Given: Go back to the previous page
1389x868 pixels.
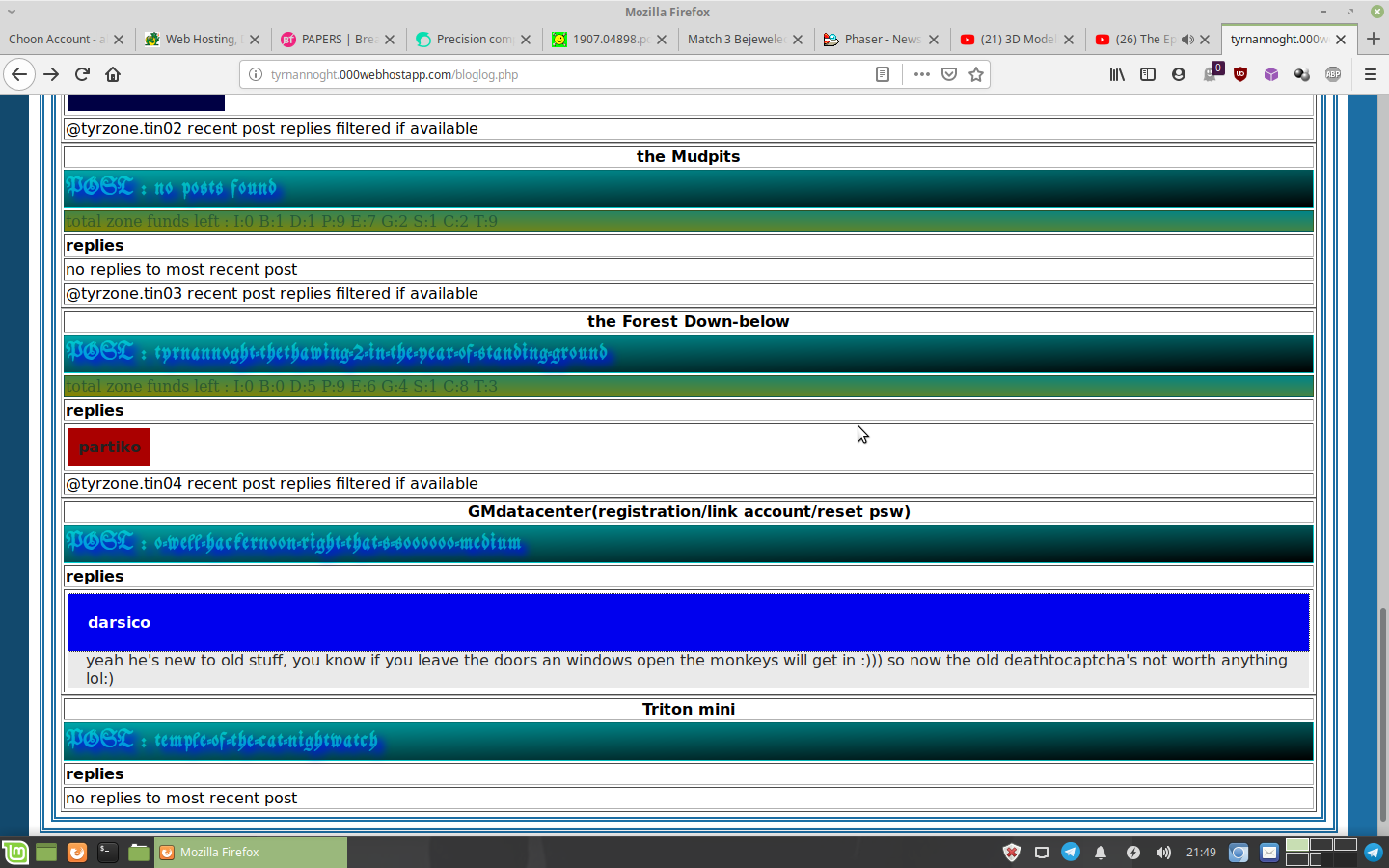Looking at the screenshot, I should pos(19,74).
